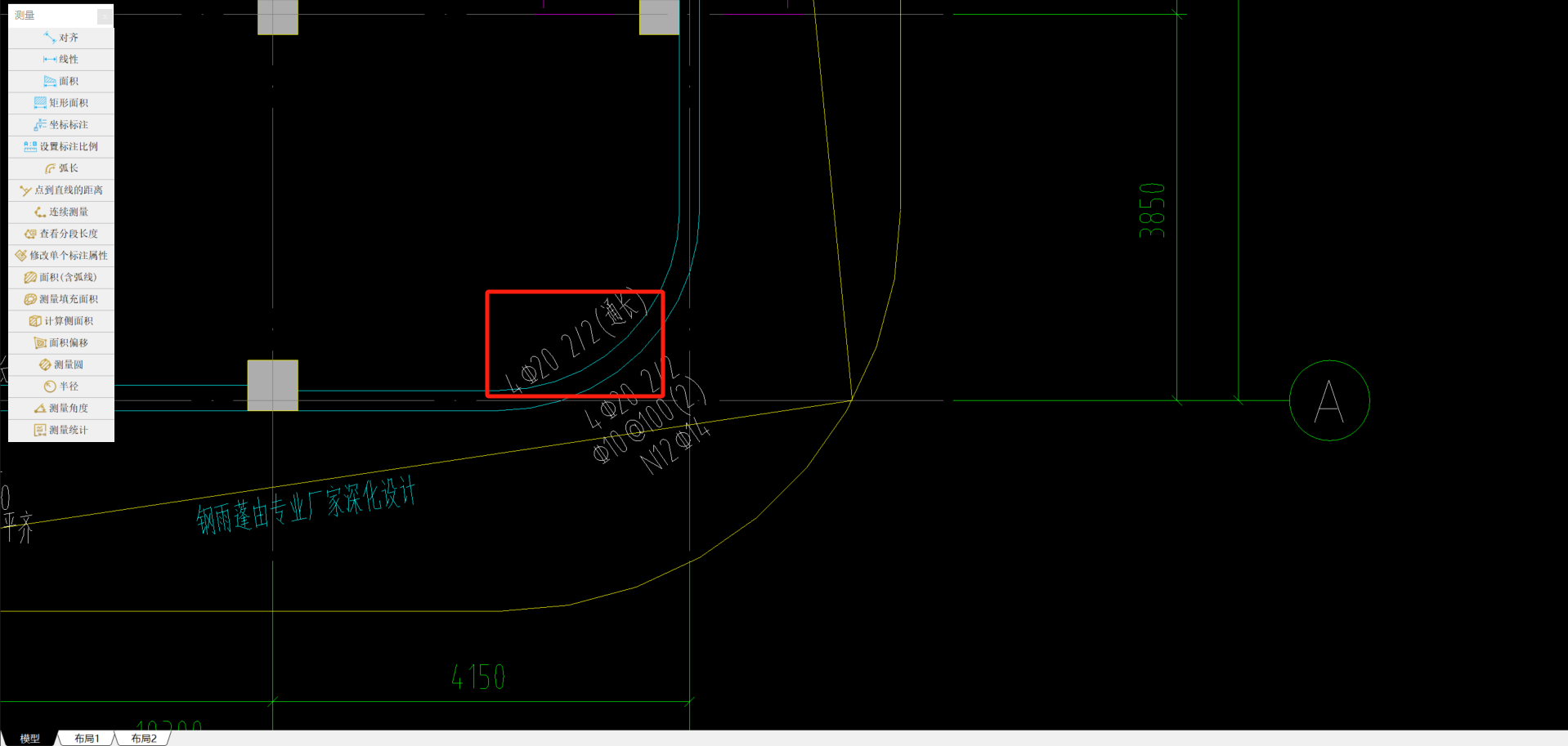Open 设置标注比例 annotation scale setting
Screen dimensions: 1568x746
pyautogui.click(x=61, y=146)
